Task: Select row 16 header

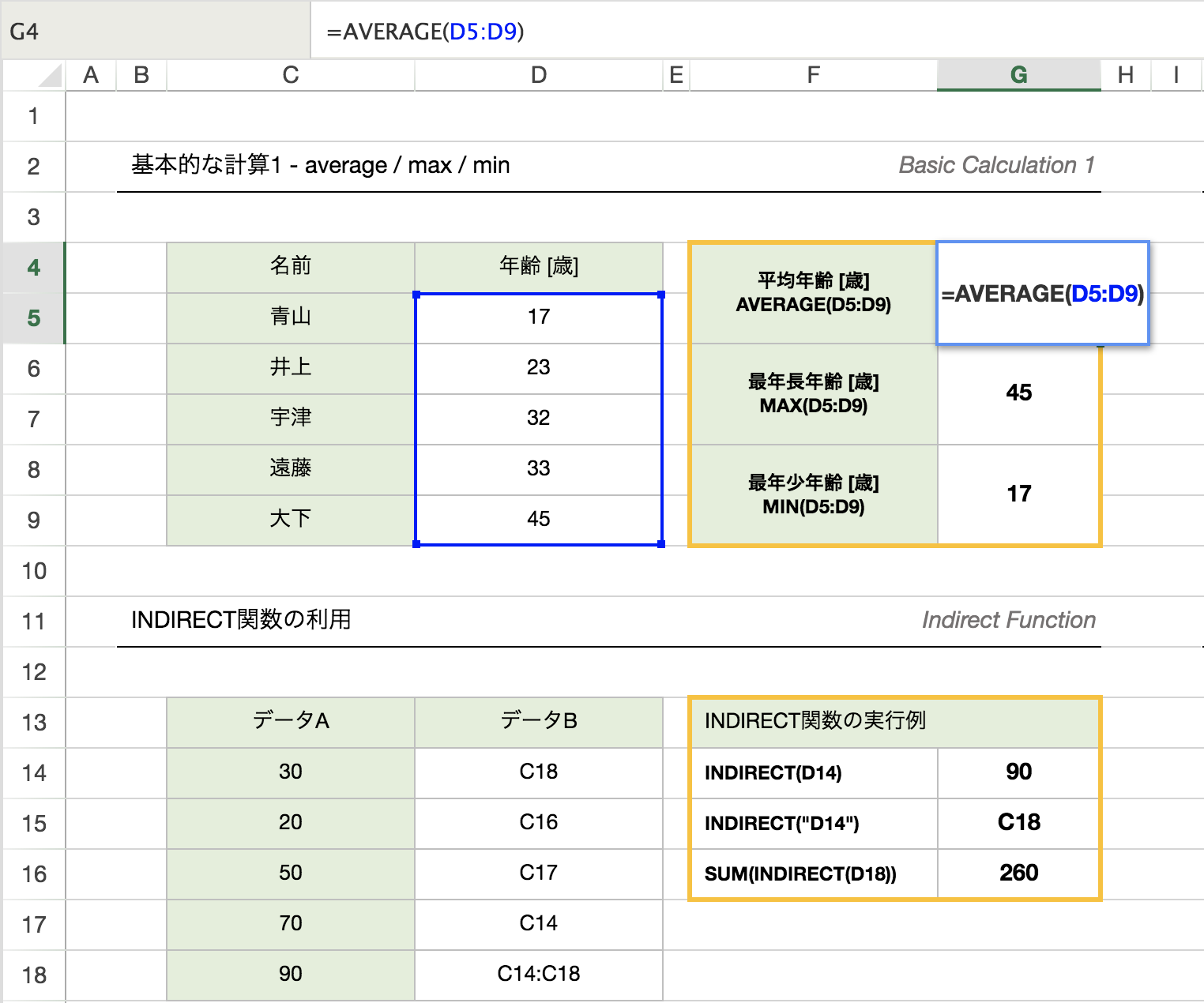Action: tap(33, 874)
